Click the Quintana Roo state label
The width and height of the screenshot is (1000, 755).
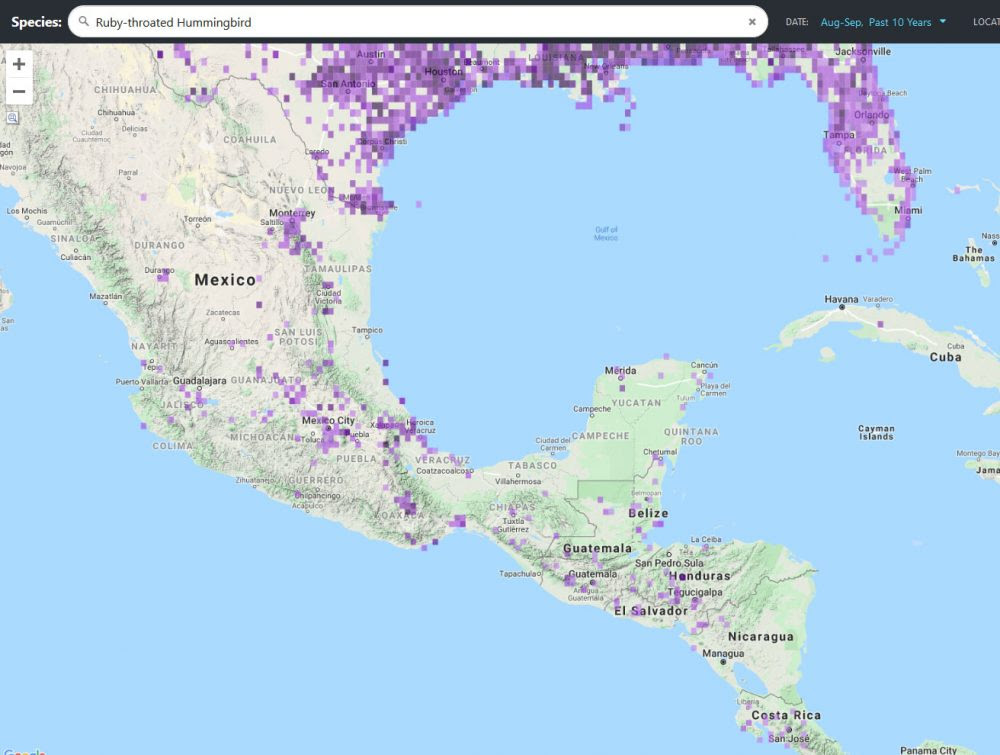(691, 437)
